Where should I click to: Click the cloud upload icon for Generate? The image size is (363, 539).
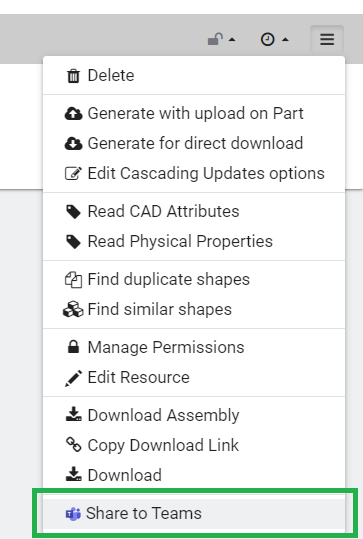tap(73, 113)
